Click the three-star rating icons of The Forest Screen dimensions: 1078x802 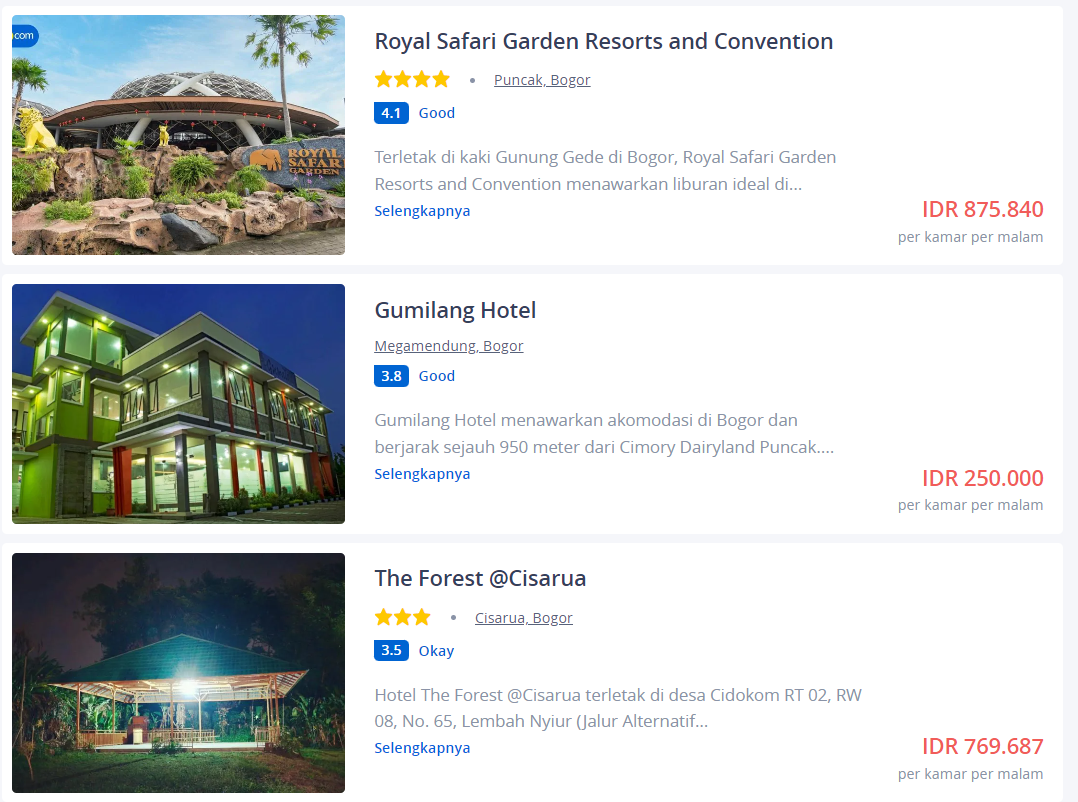pos(403,617)
